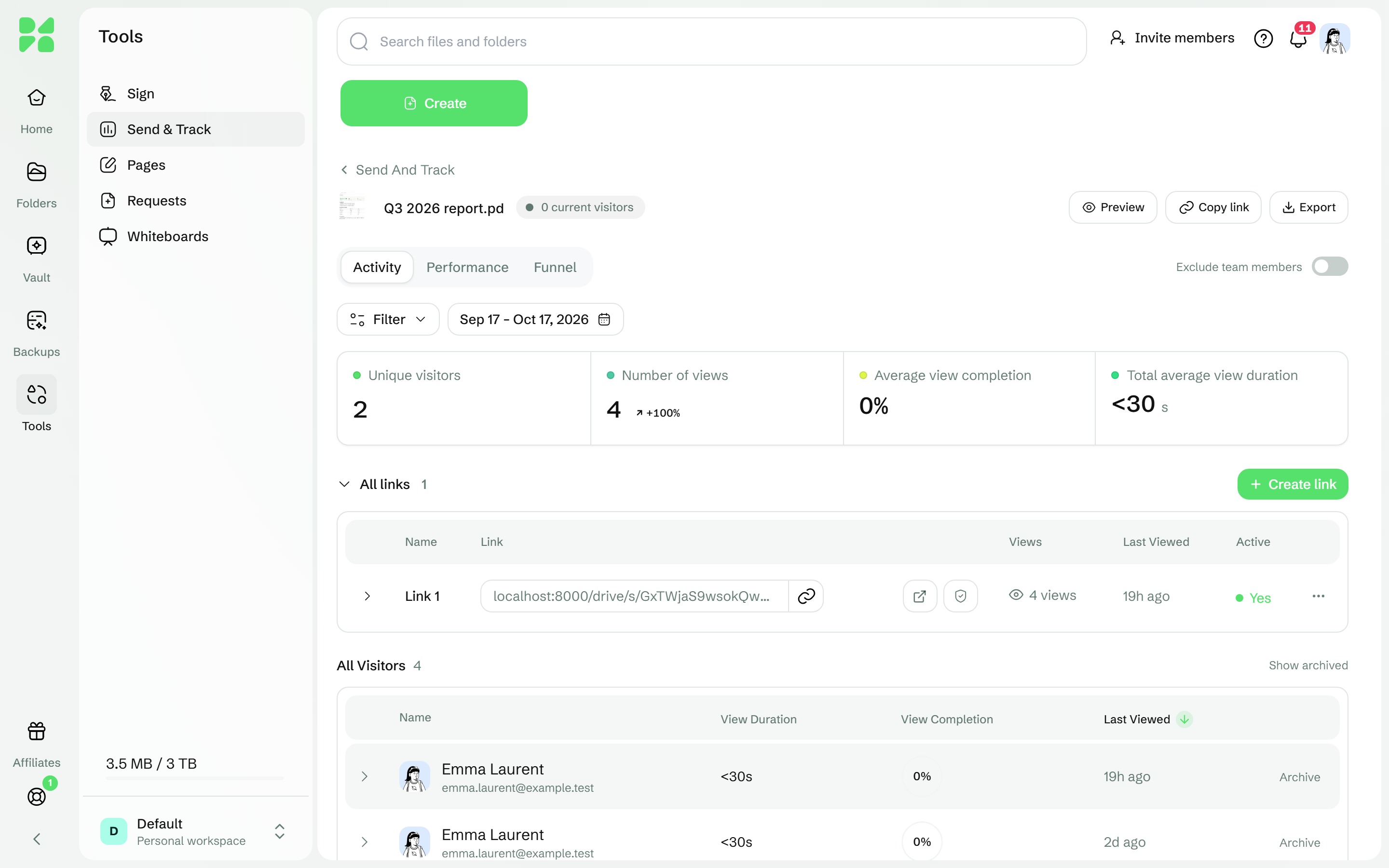Open Sign in Tools menu
Viewport: 1389px width, 868px height.
click(x=195, y=94)
